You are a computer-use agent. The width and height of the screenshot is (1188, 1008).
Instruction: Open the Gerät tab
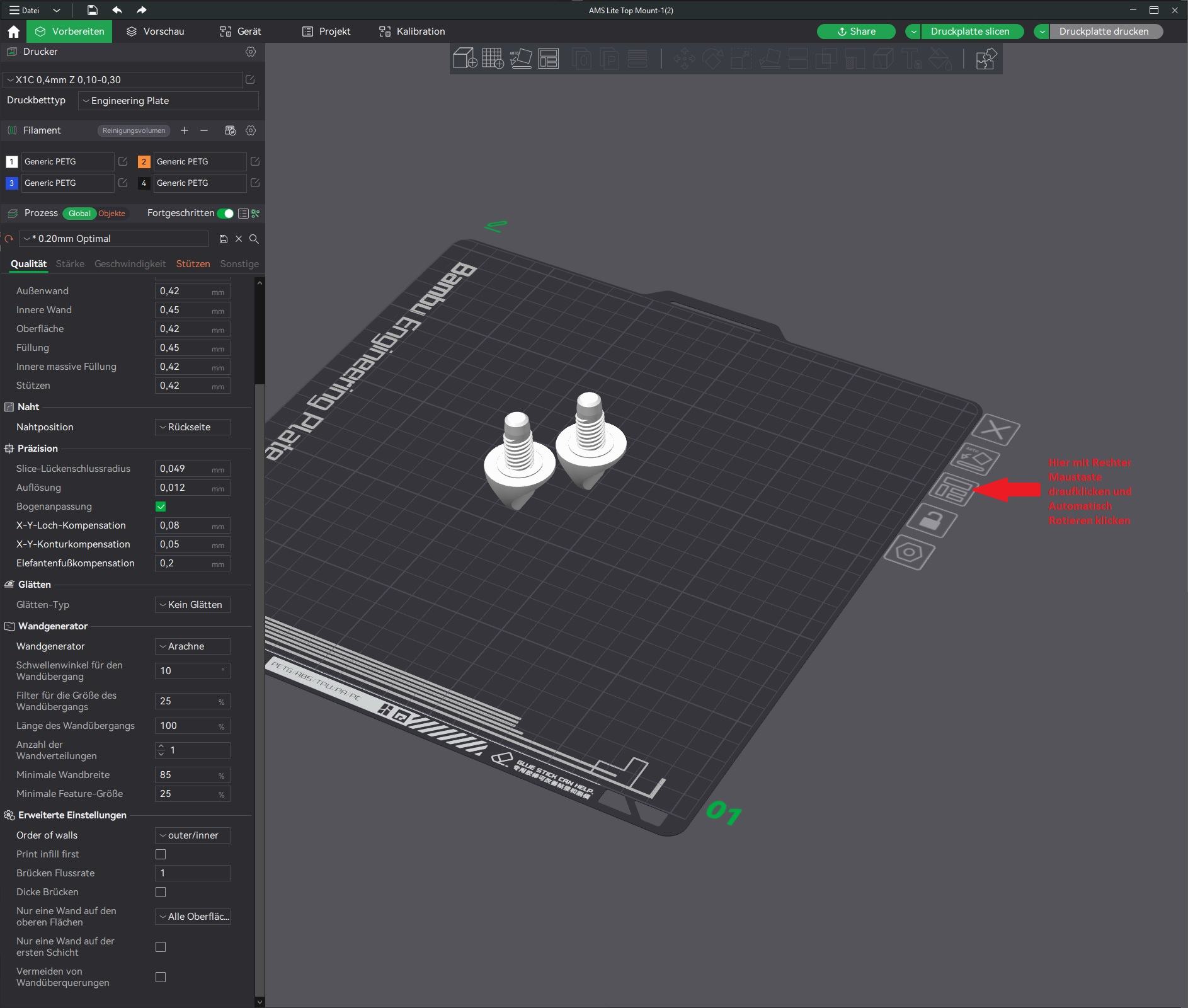pyautogui.click(x=241, y=31)
